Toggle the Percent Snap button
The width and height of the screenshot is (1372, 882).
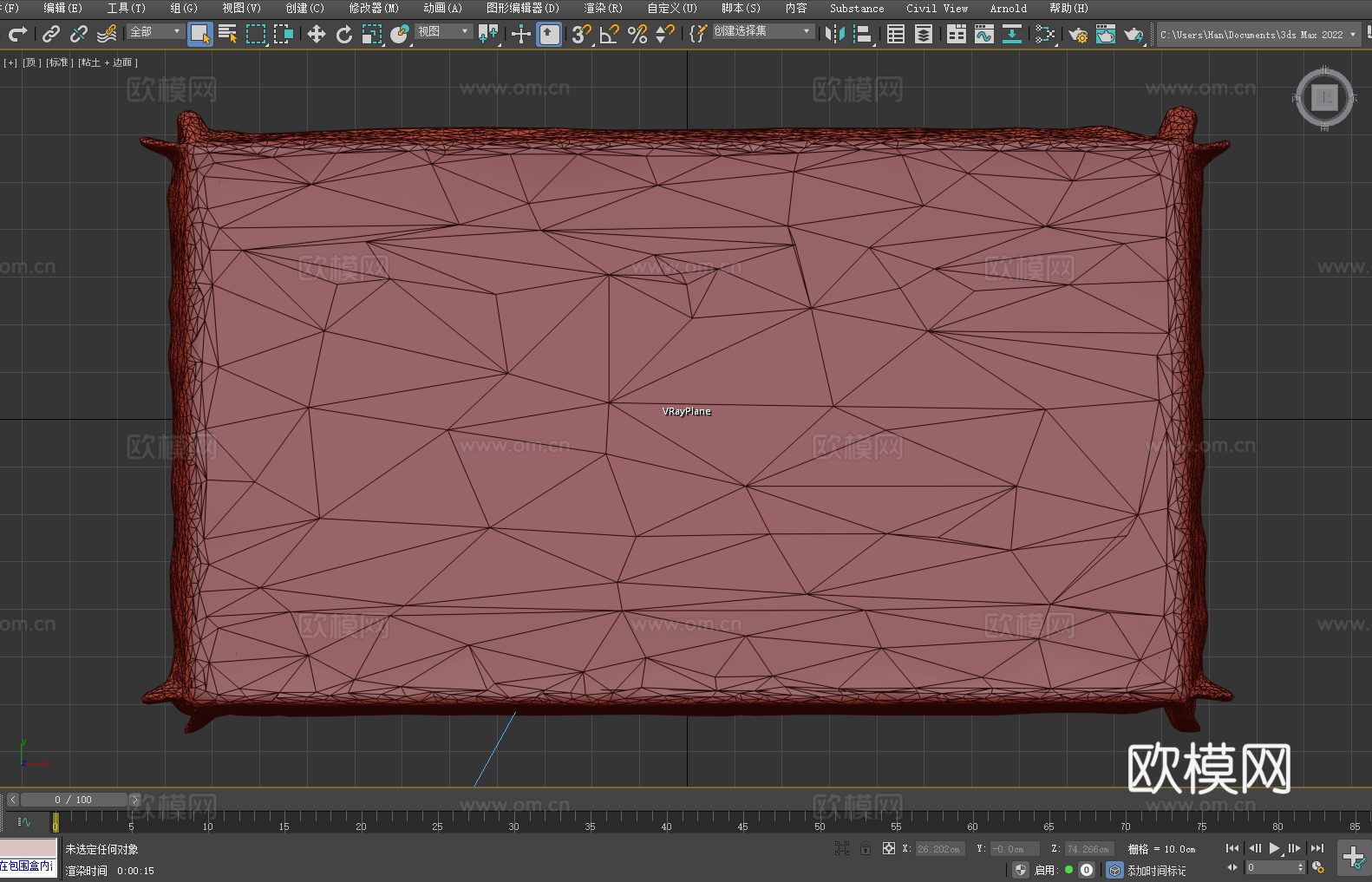pos(637,34)
